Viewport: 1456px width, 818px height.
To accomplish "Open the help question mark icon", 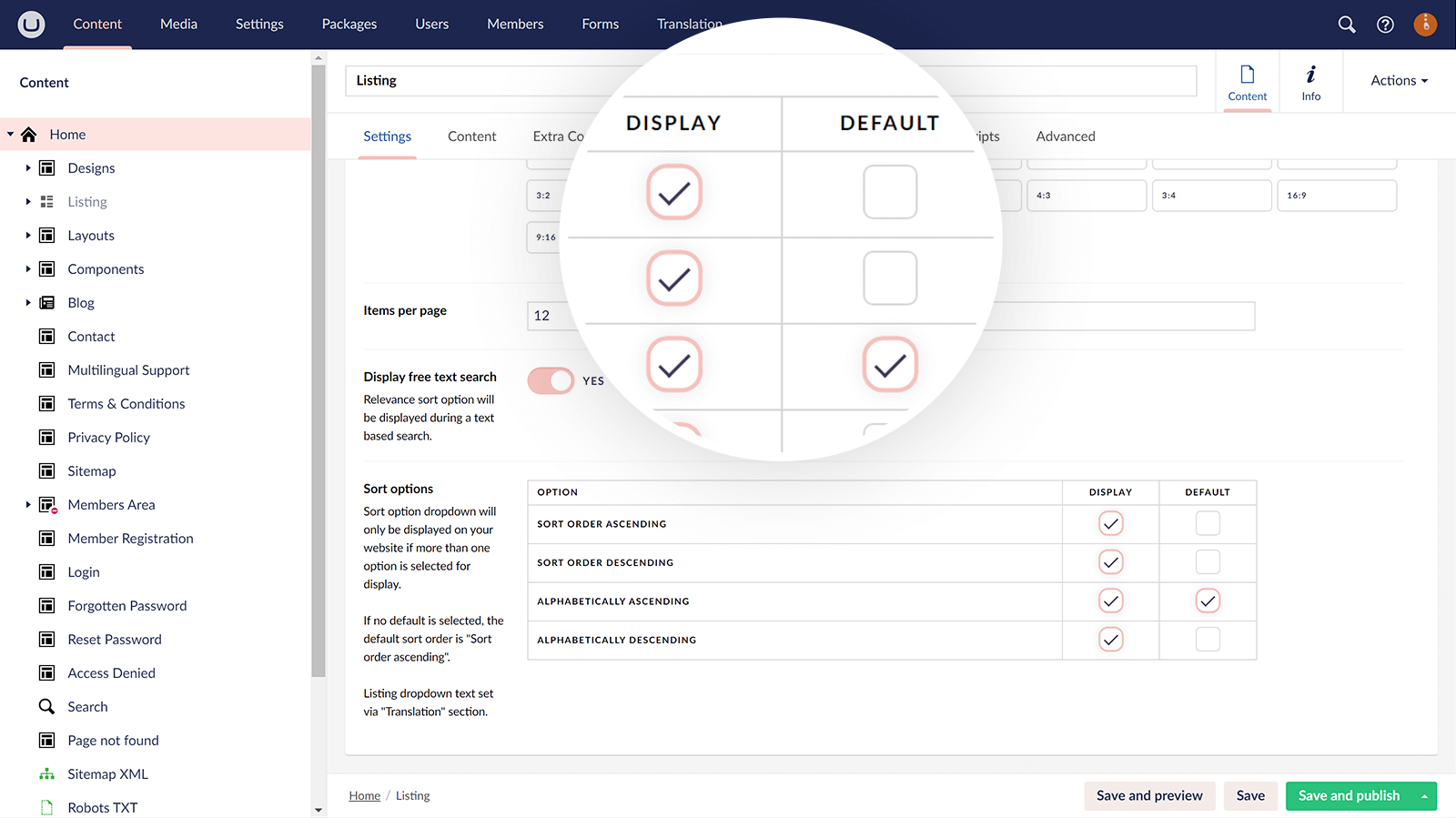I will tap(1385, 25).
